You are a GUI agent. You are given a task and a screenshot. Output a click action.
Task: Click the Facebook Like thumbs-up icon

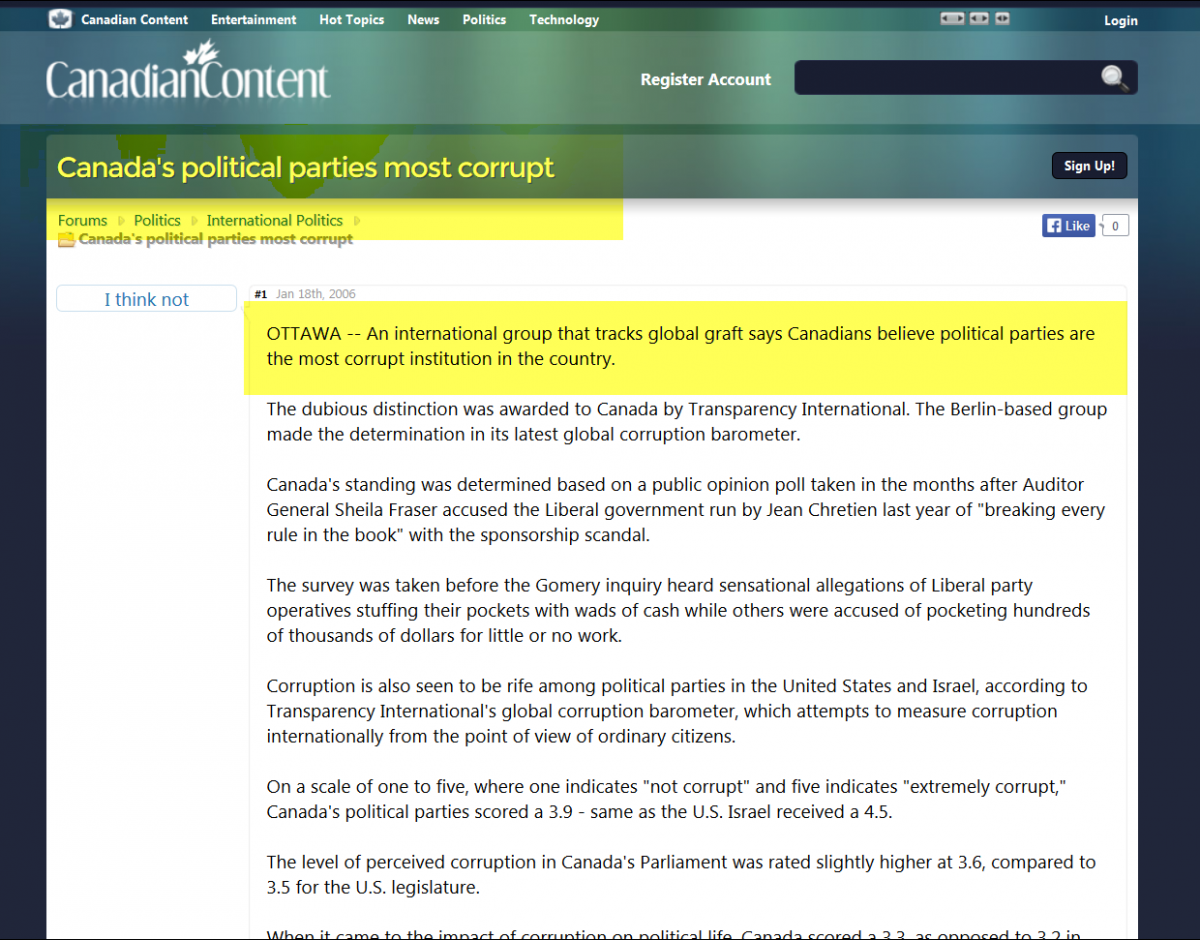tap(1054, 225)
